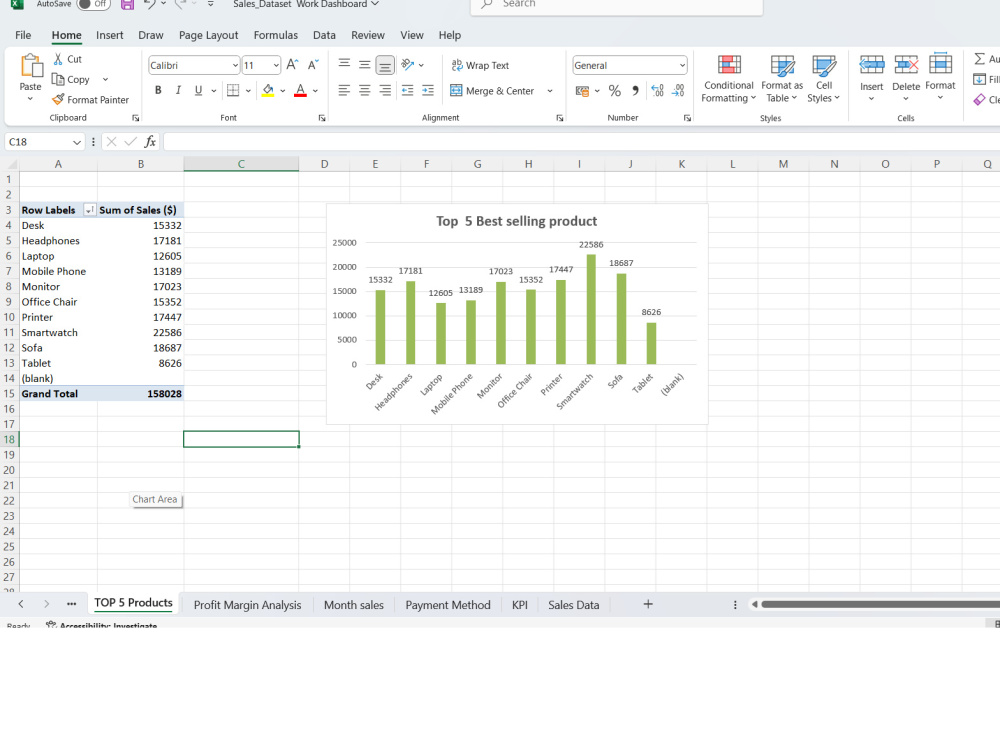Toggle Bottom Align button
1000x750 pixels.
pos(385,65)
